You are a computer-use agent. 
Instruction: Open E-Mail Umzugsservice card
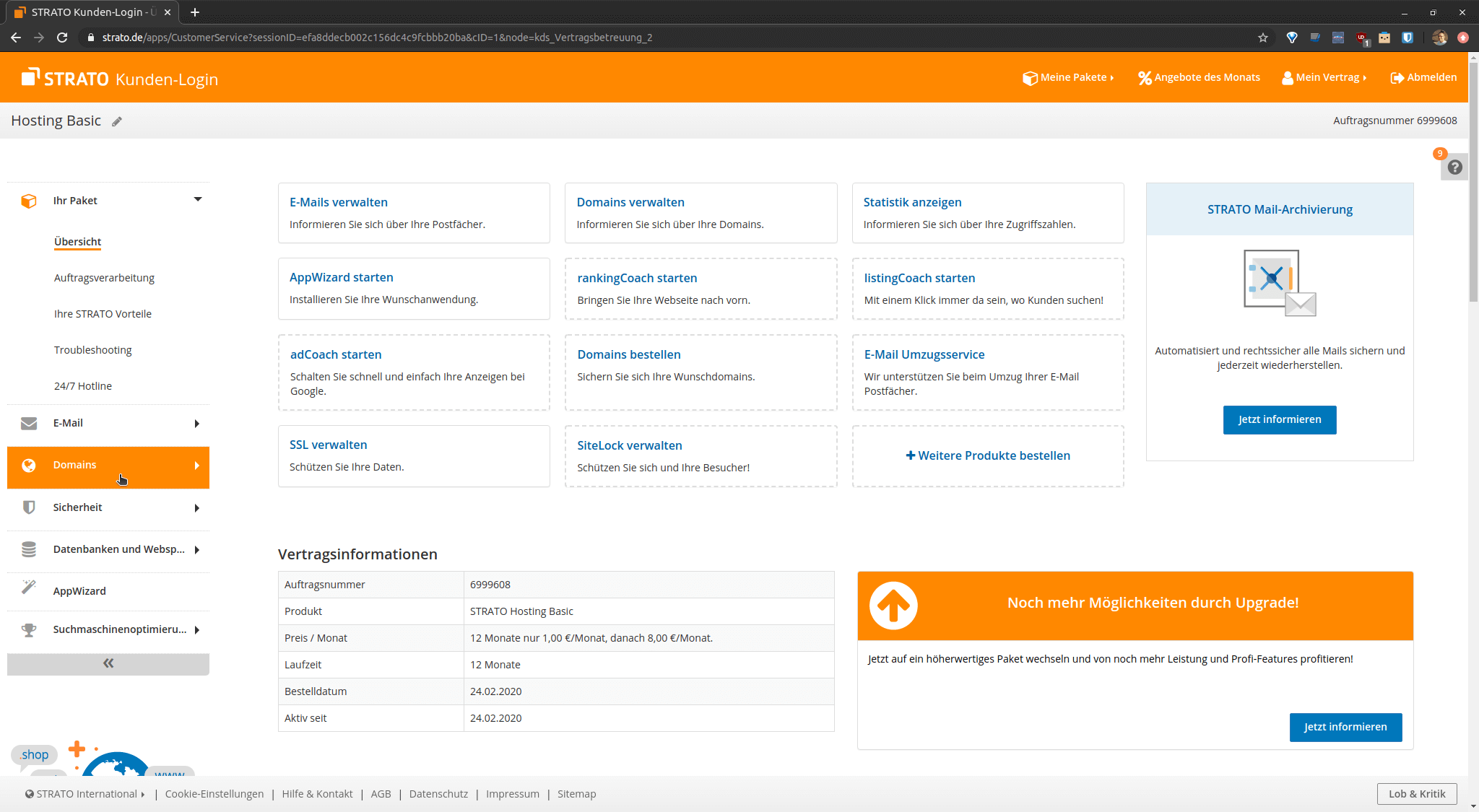tap(988, 372)
